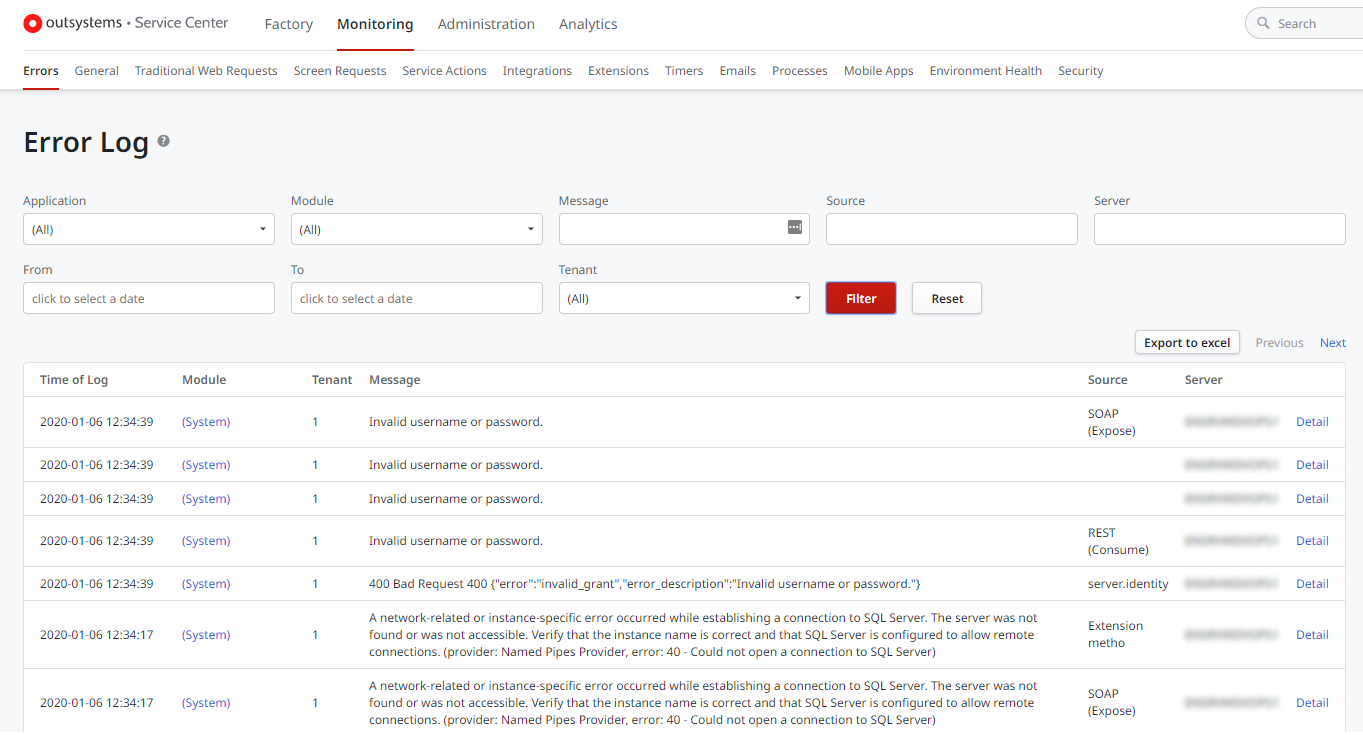Open the Error Log help icon
Viewport: 1363px width, 735px height.
point(163,141)
